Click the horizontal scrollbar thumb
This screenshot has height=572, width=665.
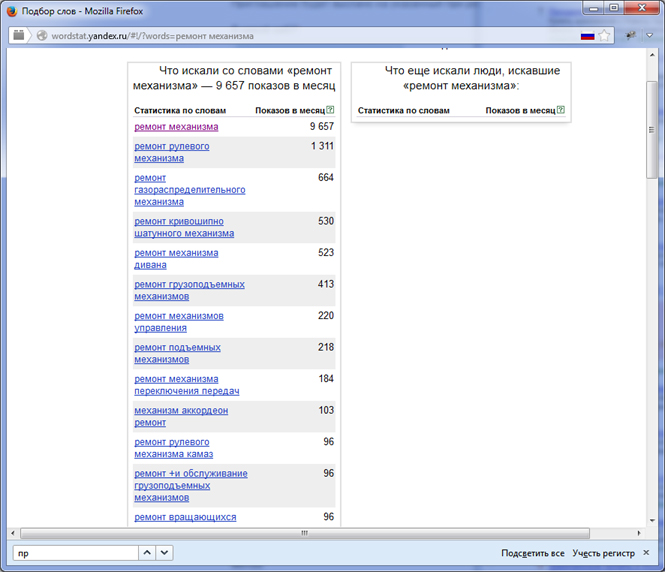point(305,533)
